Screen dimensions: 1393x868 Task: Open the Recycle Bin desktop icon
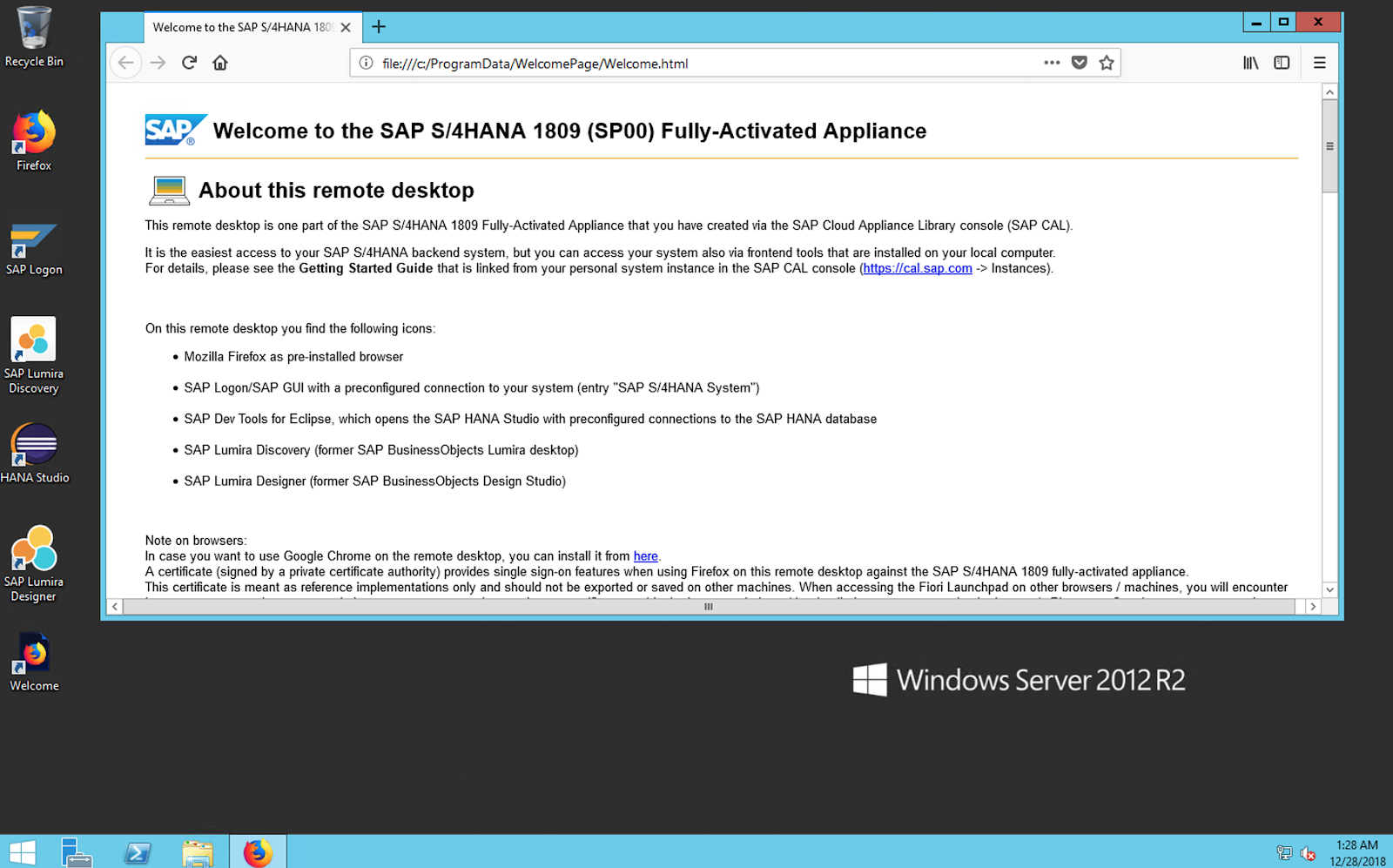34,37
